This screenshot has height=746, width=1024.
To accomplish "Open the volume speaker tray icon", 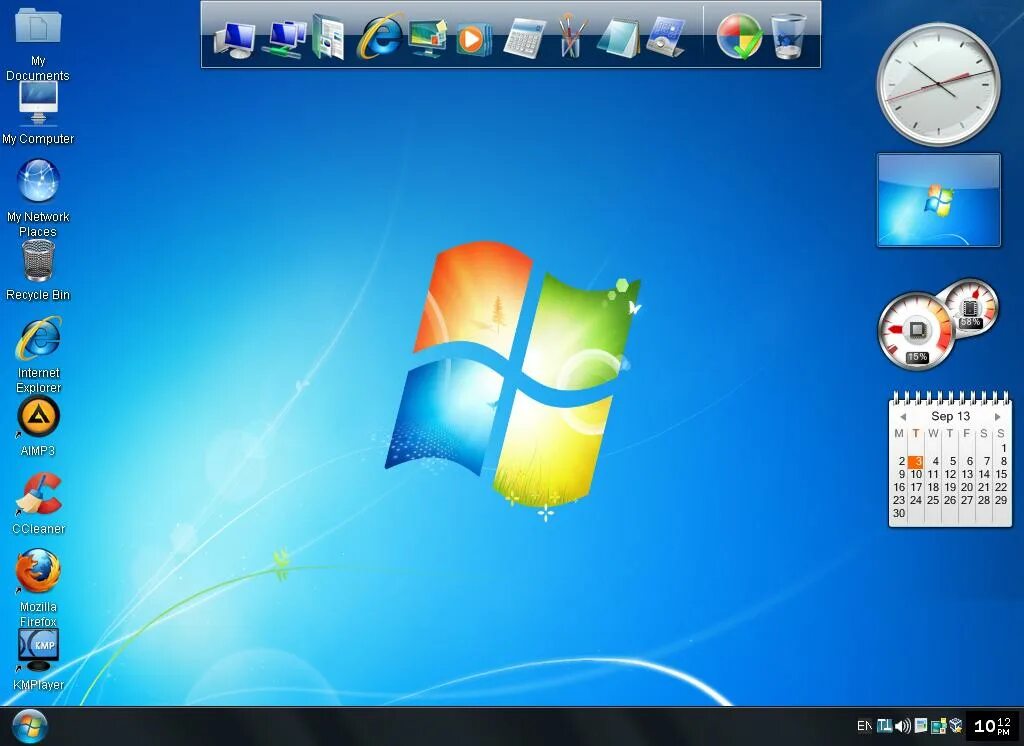I will 903,726.
